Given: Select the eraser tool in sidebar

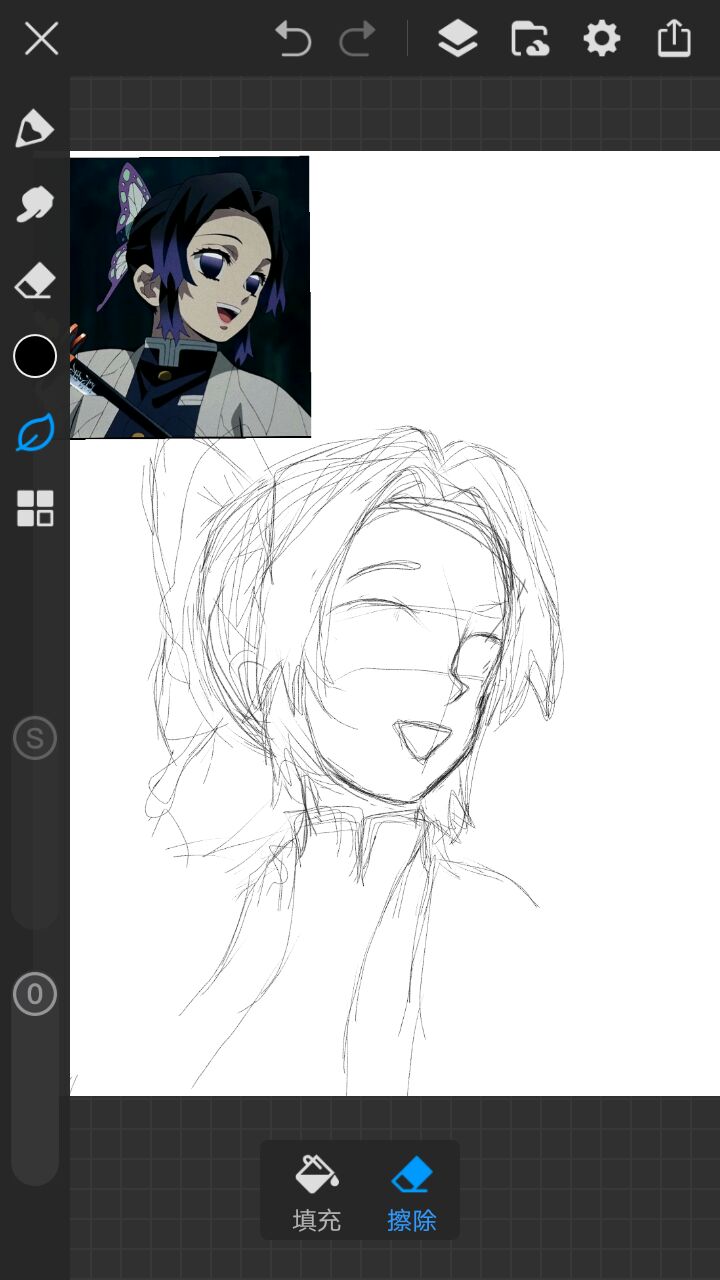Looking at the screenshot, I should (34, 281).
